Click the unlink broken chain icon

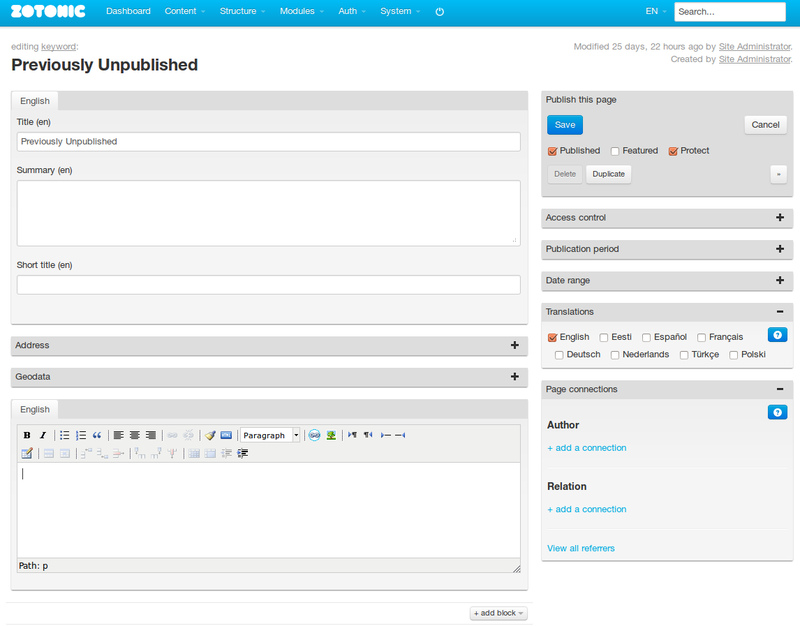(x=189, y=435)
